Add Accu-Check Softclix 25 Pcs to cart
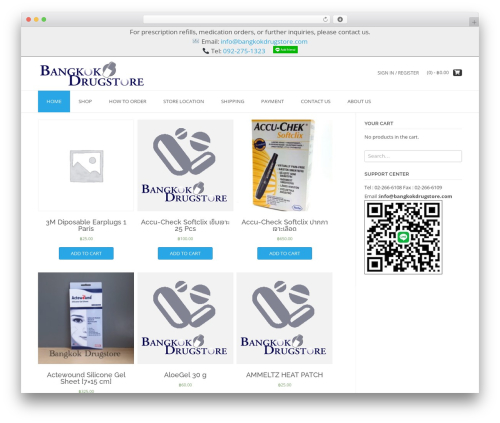Screen dimensions: 500x423 pos(185,253)
